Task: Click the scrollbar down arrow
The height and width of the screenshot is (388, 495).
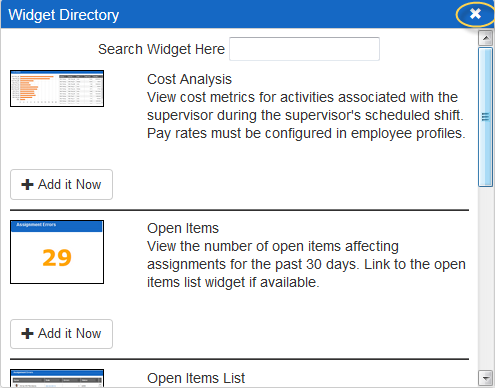Action: [486, 378]
